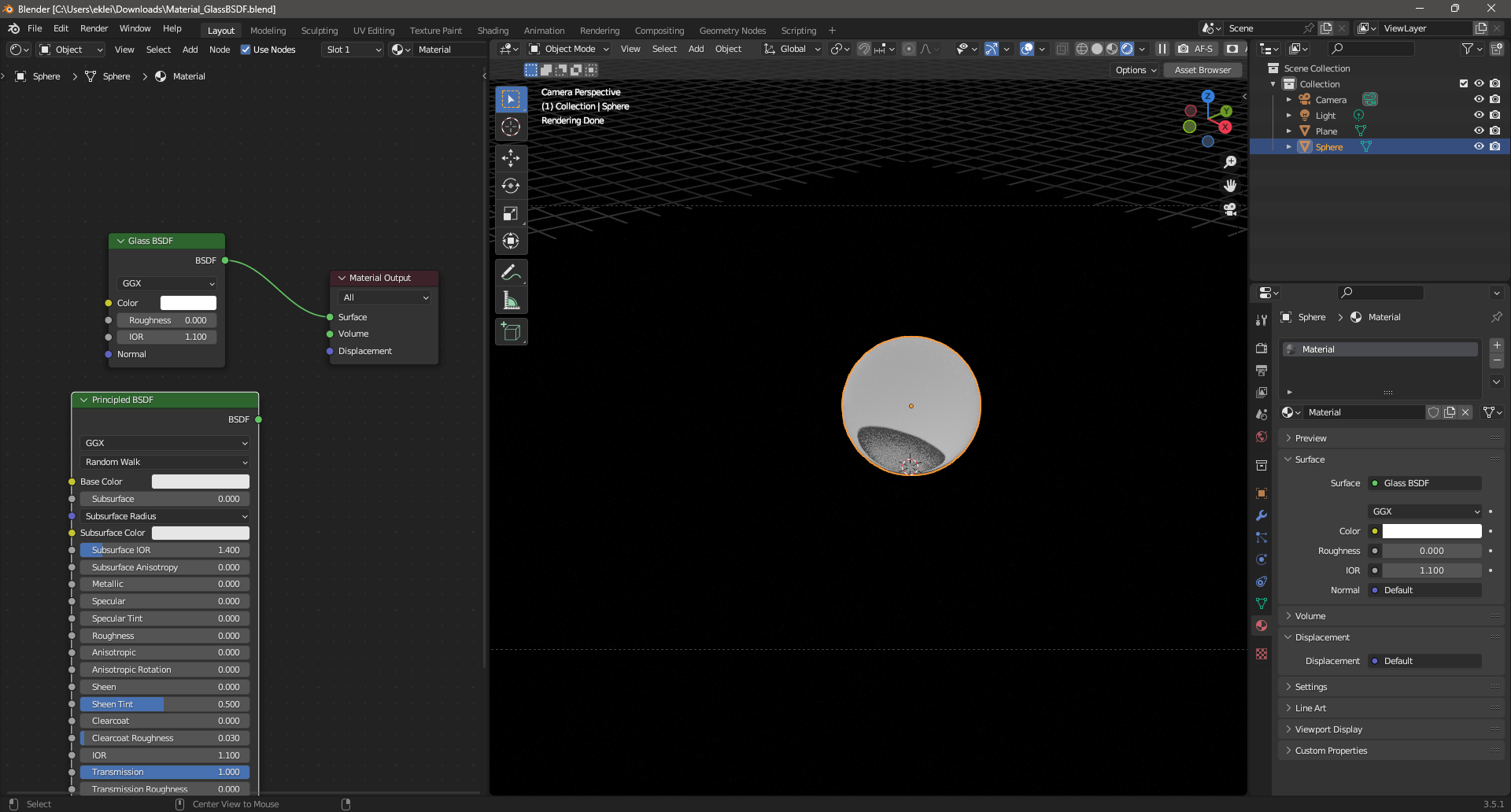The height and width of the screenshot is (812, 1511).
Task: Click the Options button in the header
Action: coord(1133,70)
